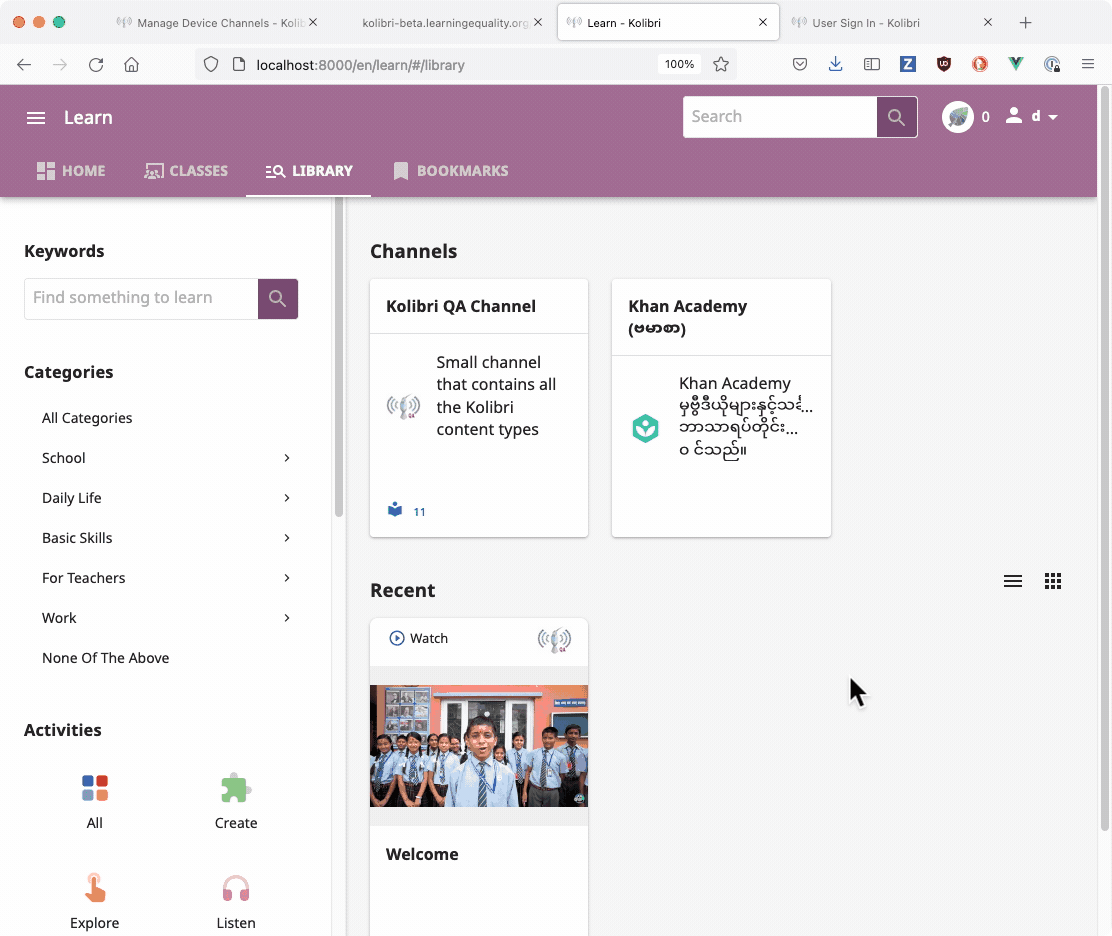The height and width of the screenshot is (936, 1112).
Task: Focus the top Search input field
Action: tap(780, 117)
